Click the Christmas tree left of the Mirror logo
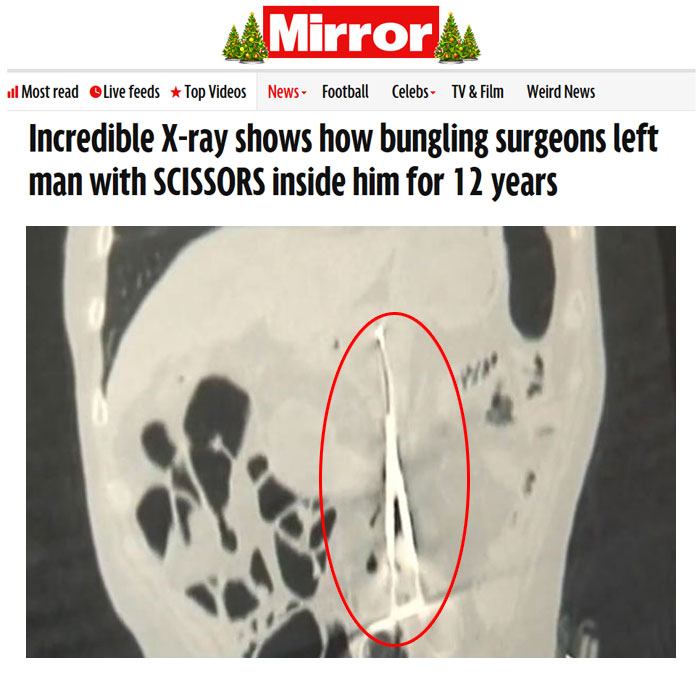The width and height of the screenshot is (700, 678). click(x=245, y=37)
